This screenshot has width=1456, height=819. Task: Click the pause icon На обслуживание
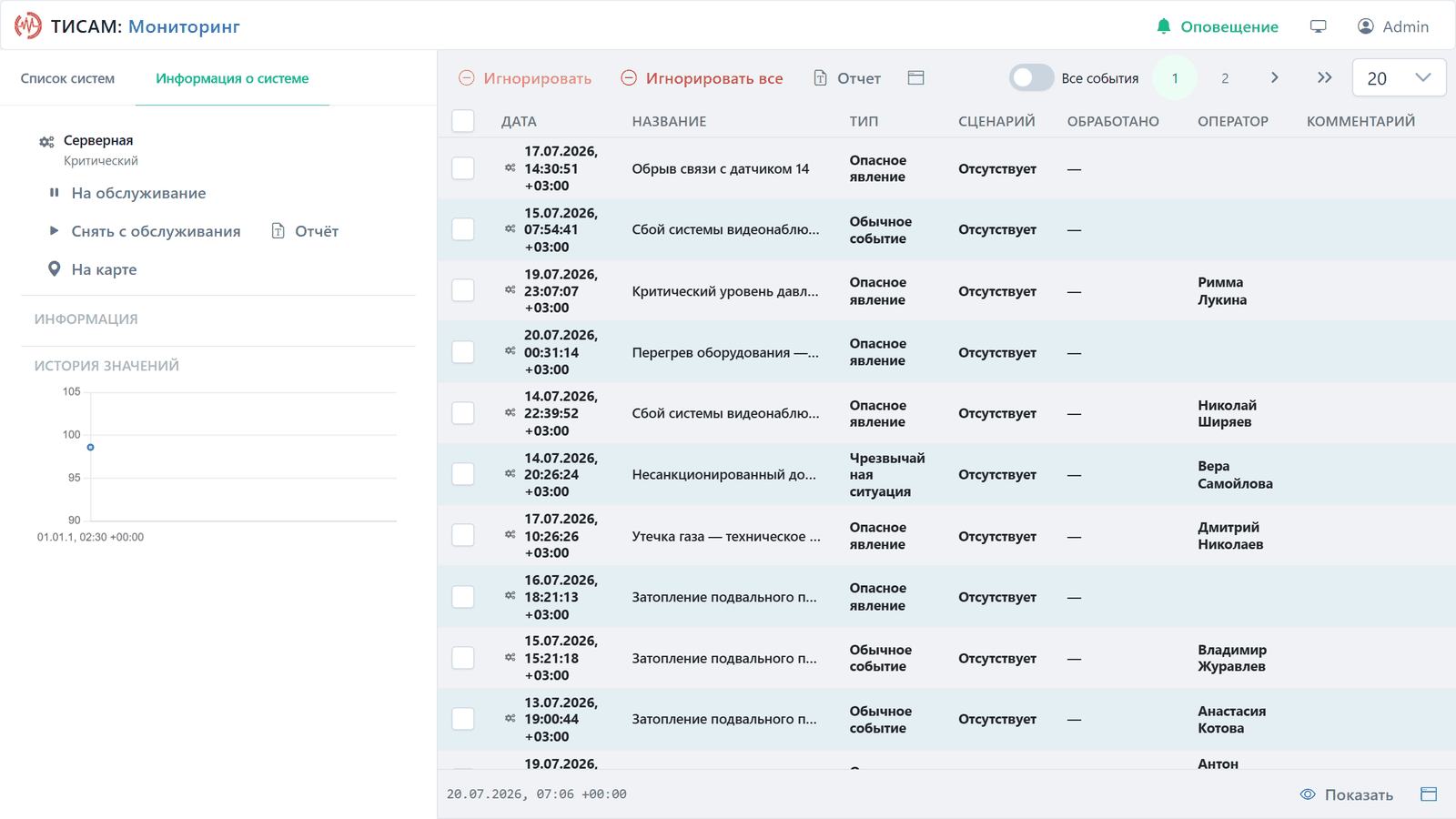coord(55,193)
